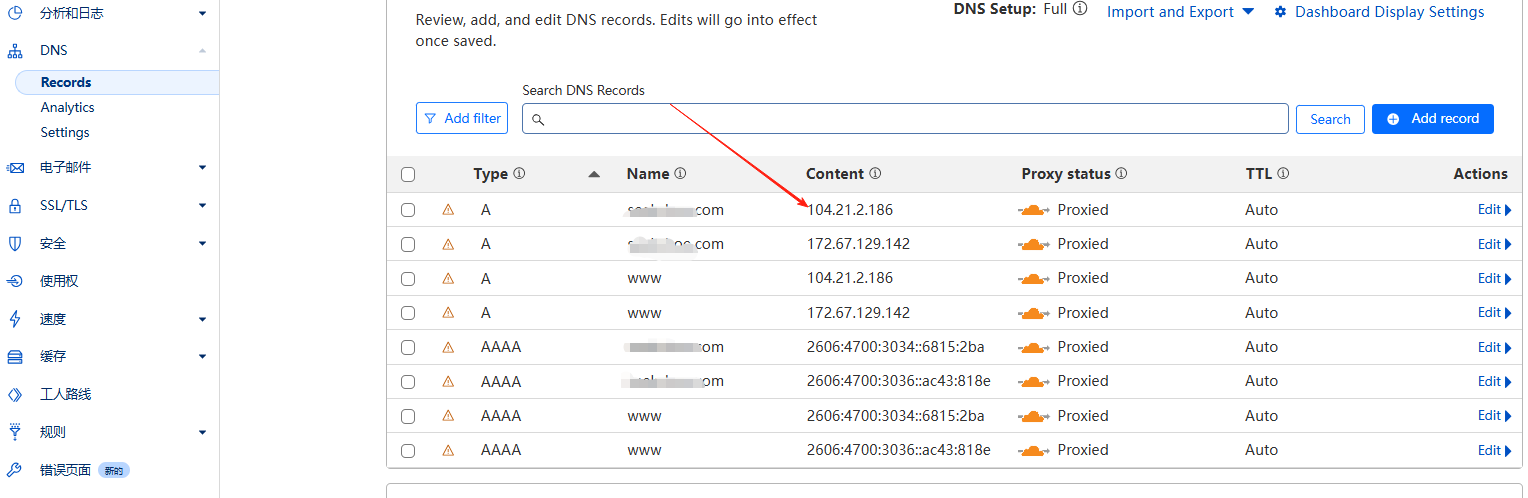This screenshot has height=498, width=1528.
Task: Click the warning triangle on first A record
Action: point(448,210)
